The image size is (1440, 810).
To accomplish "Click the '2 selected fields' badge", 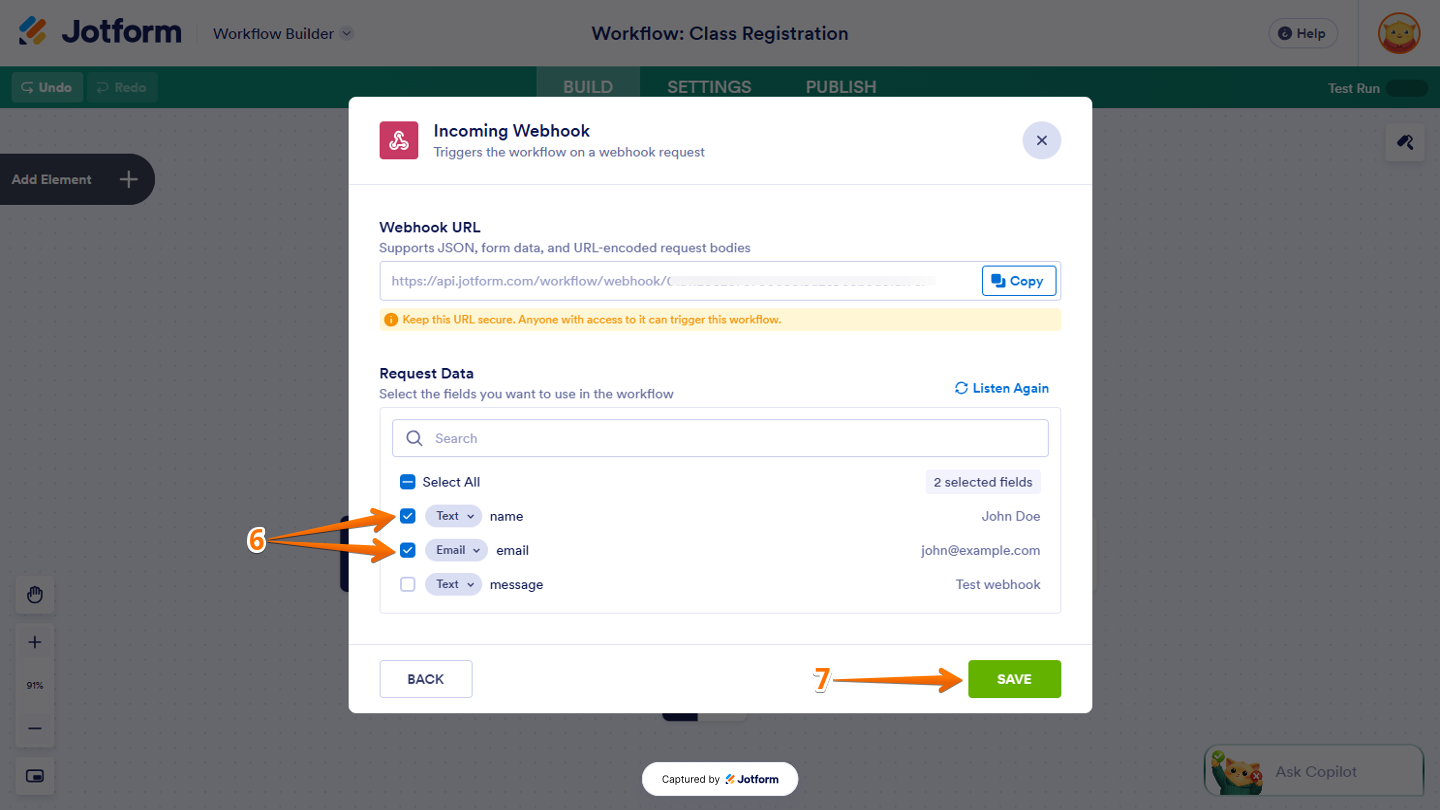I will [983, 482].
